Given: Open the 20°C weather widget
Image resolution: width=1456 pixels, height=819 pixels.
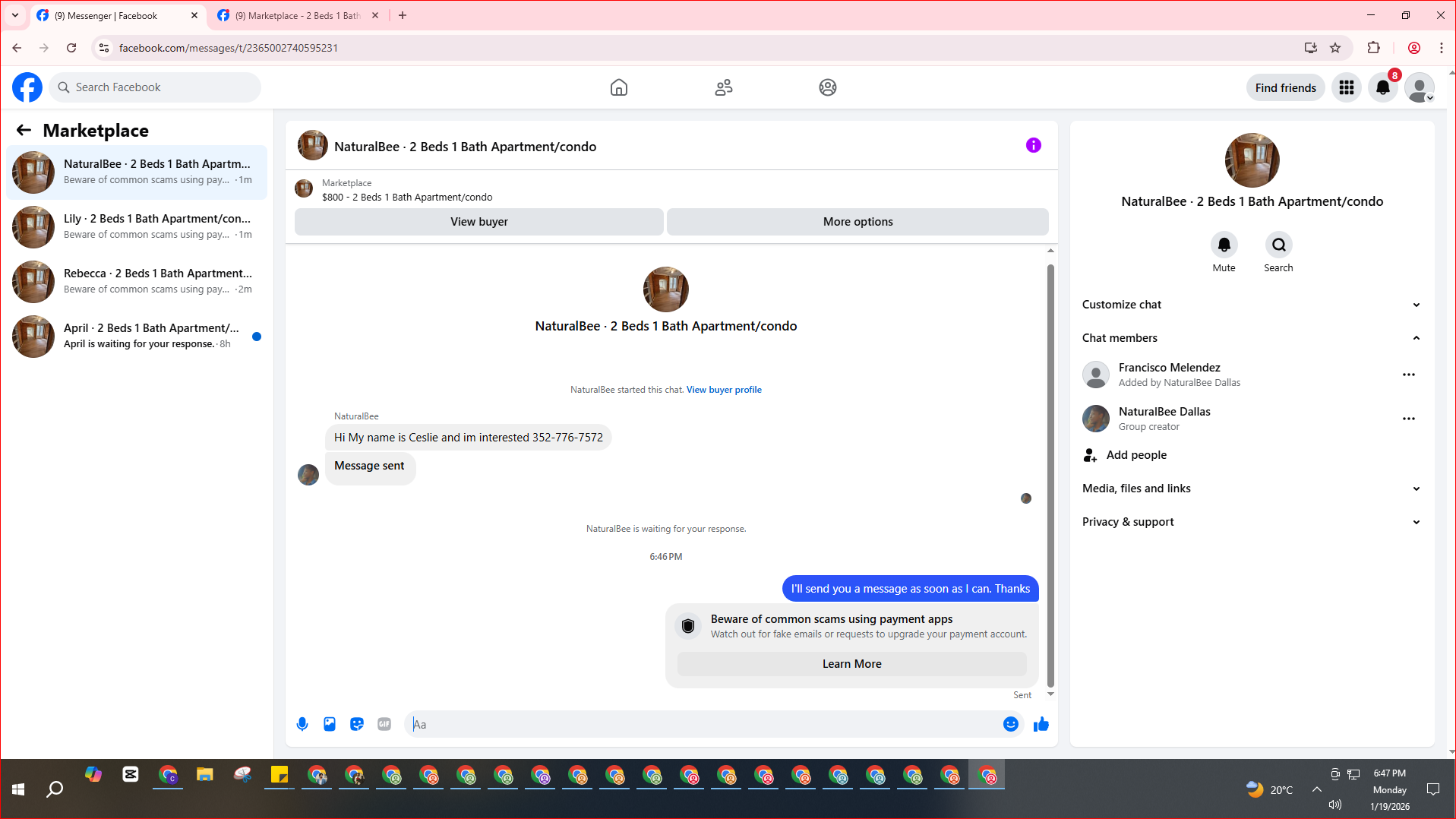Looking at the screenshot, I should click(1269, 789).
